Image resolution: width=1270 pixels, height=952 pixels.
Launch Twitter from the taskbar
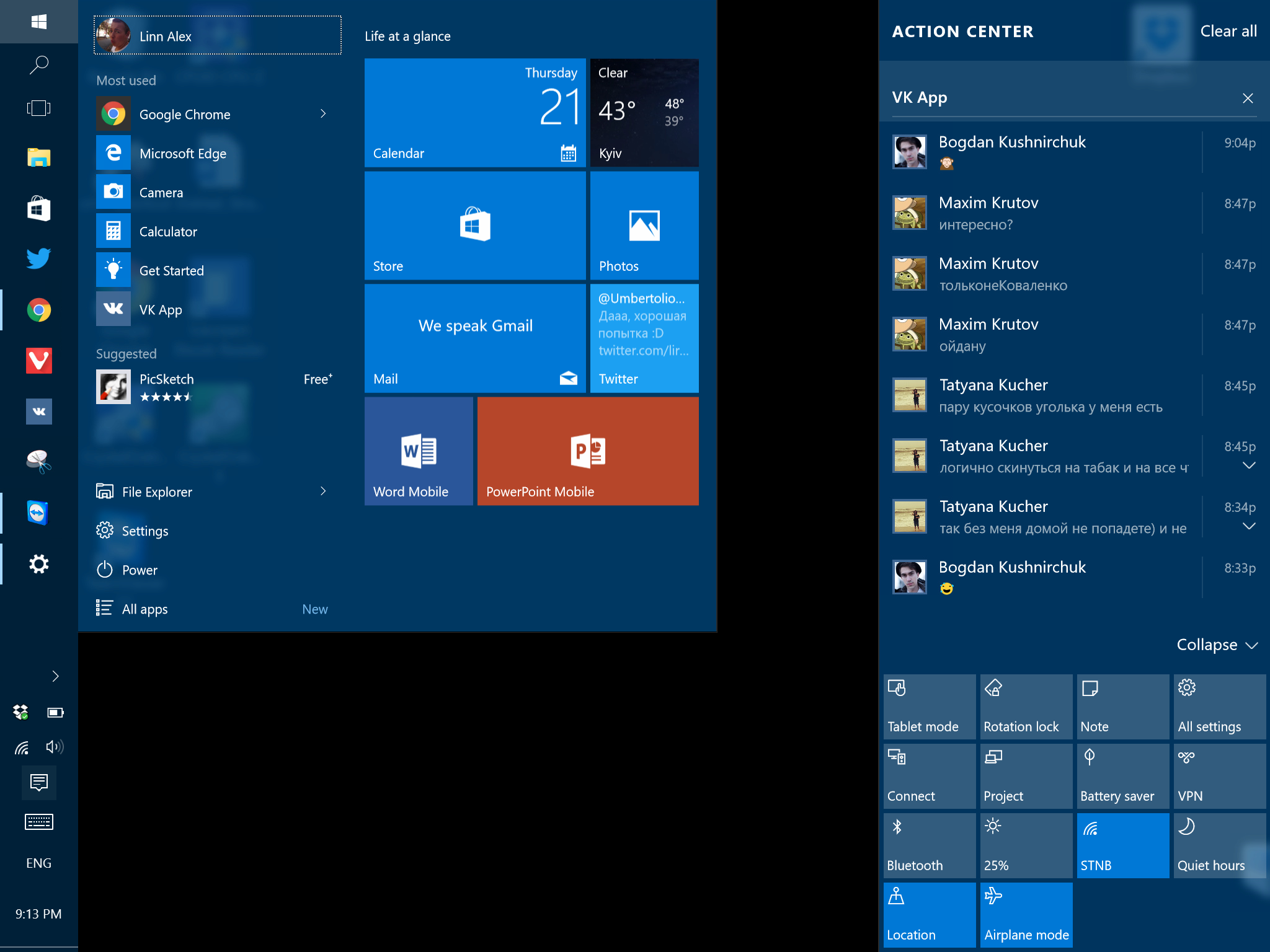pos(38,258)
